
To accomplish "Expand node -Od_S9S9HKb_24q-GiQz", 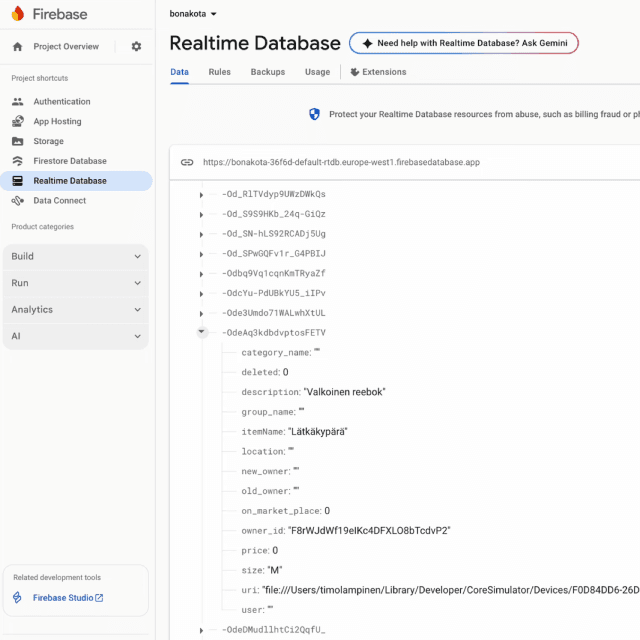I will tap(201, 215).
